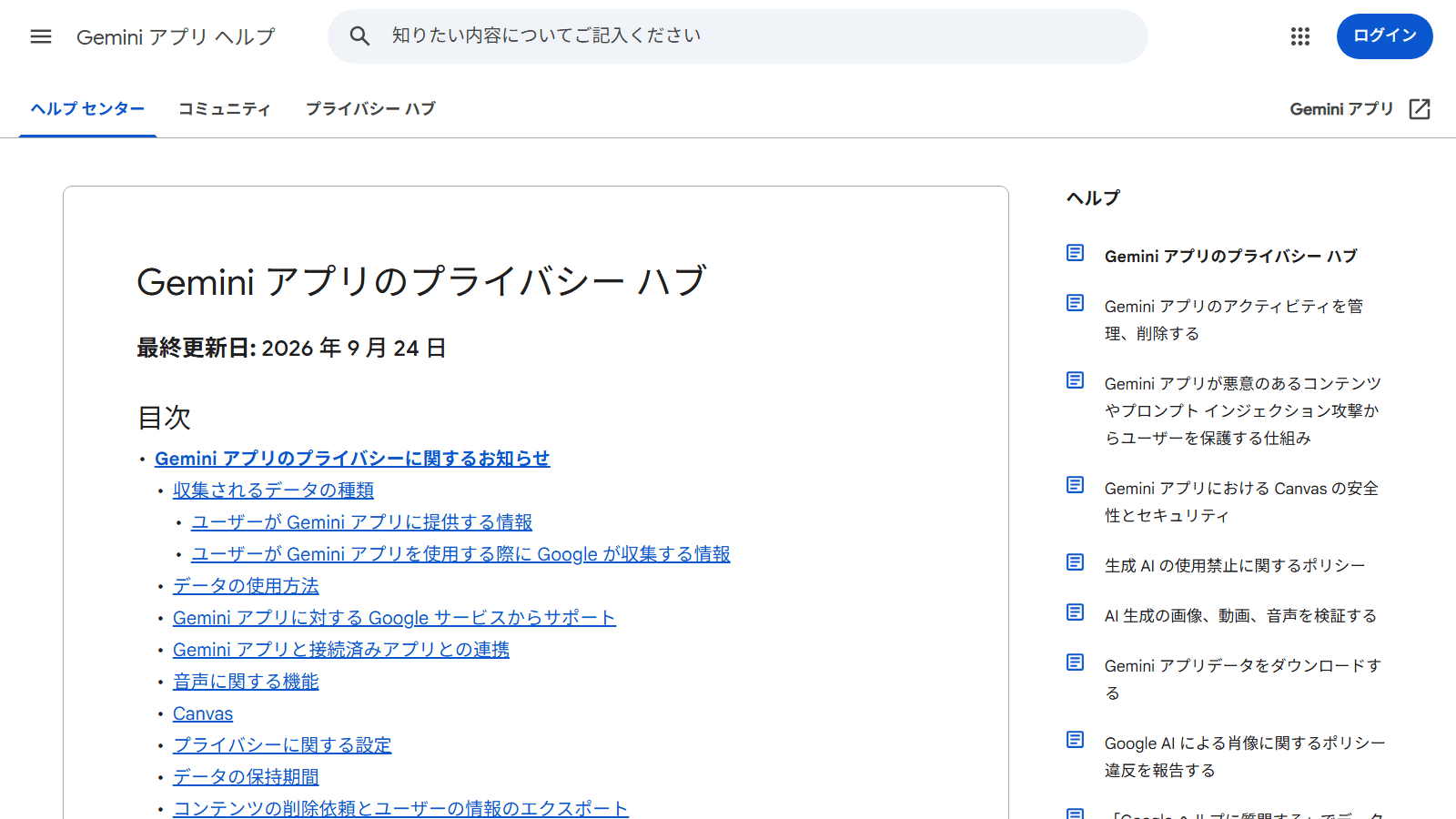Focus the 知りたい内容についてご記入ください search field
Screen dimensions: 1456x819
pos(737,36)
